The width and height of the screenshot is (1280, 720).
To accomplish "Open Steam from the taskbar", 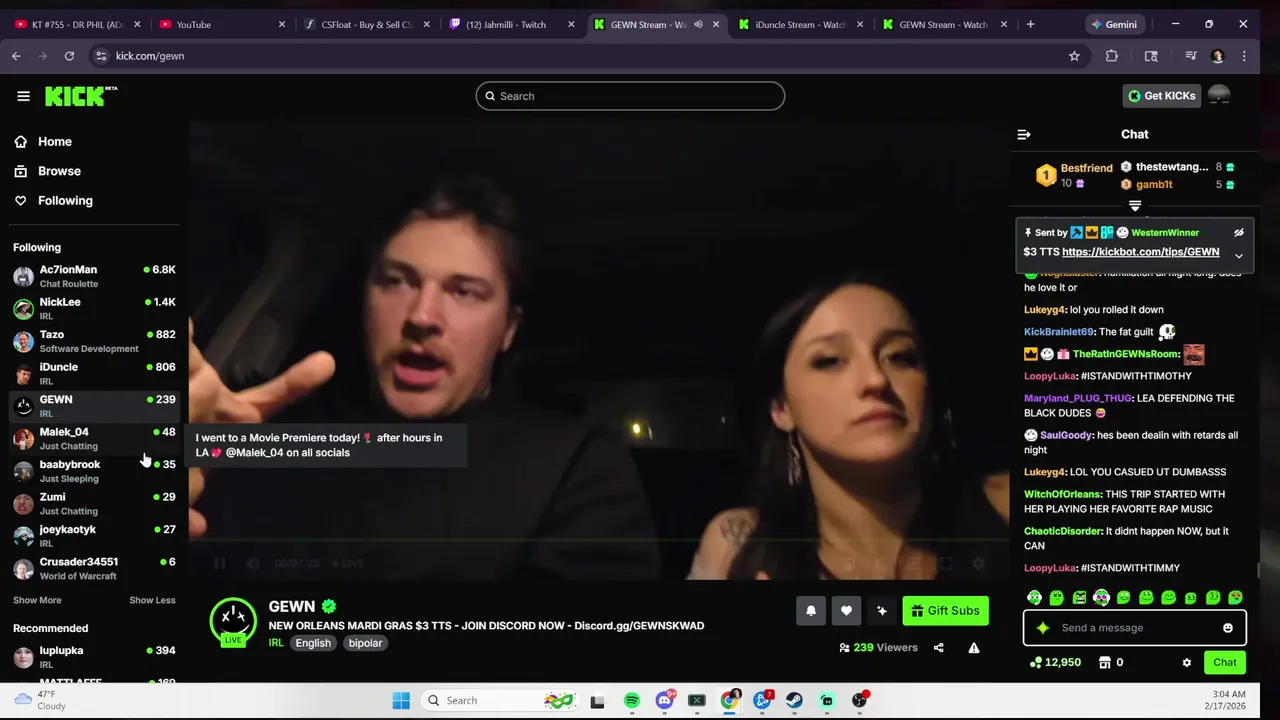I will [x=794, y=701].
